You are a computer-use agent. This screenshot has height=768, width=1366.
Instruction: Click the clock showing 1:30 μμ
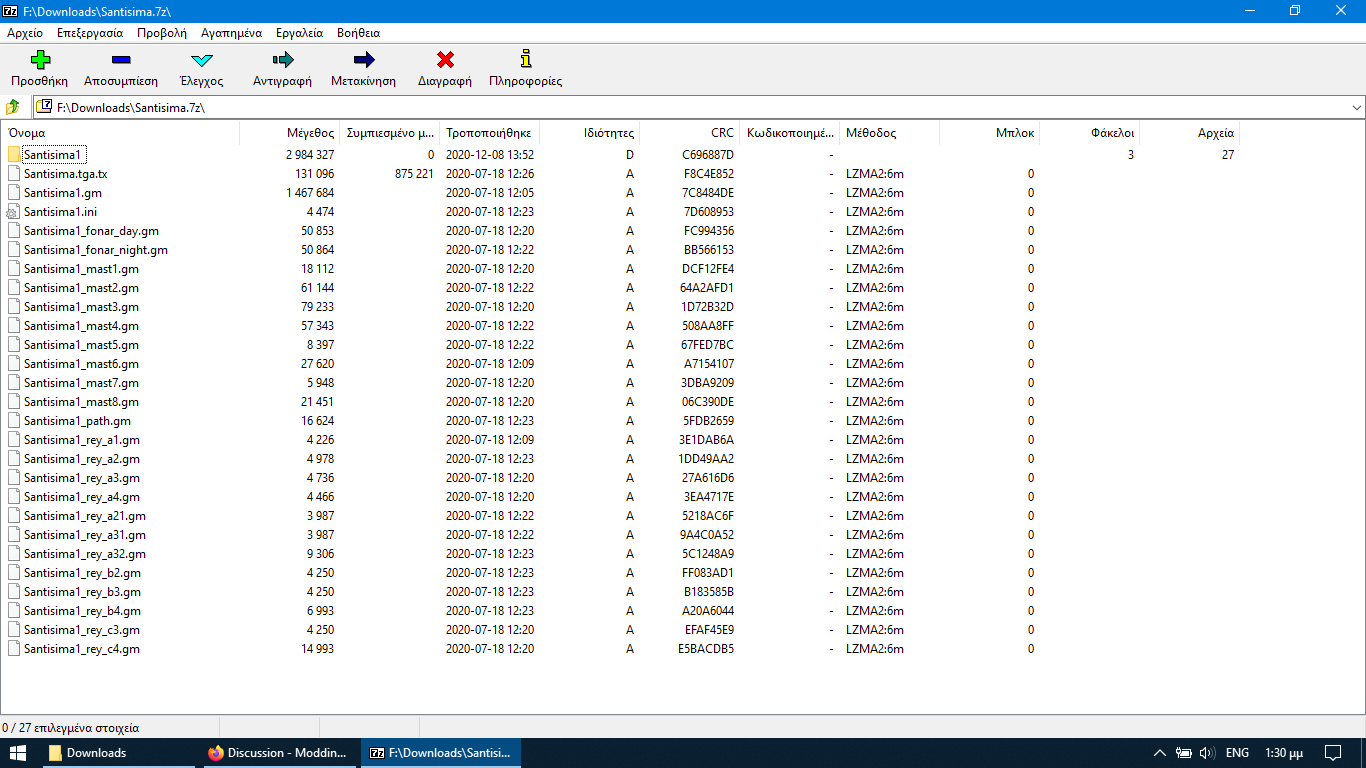click(x=1284, y=753)
